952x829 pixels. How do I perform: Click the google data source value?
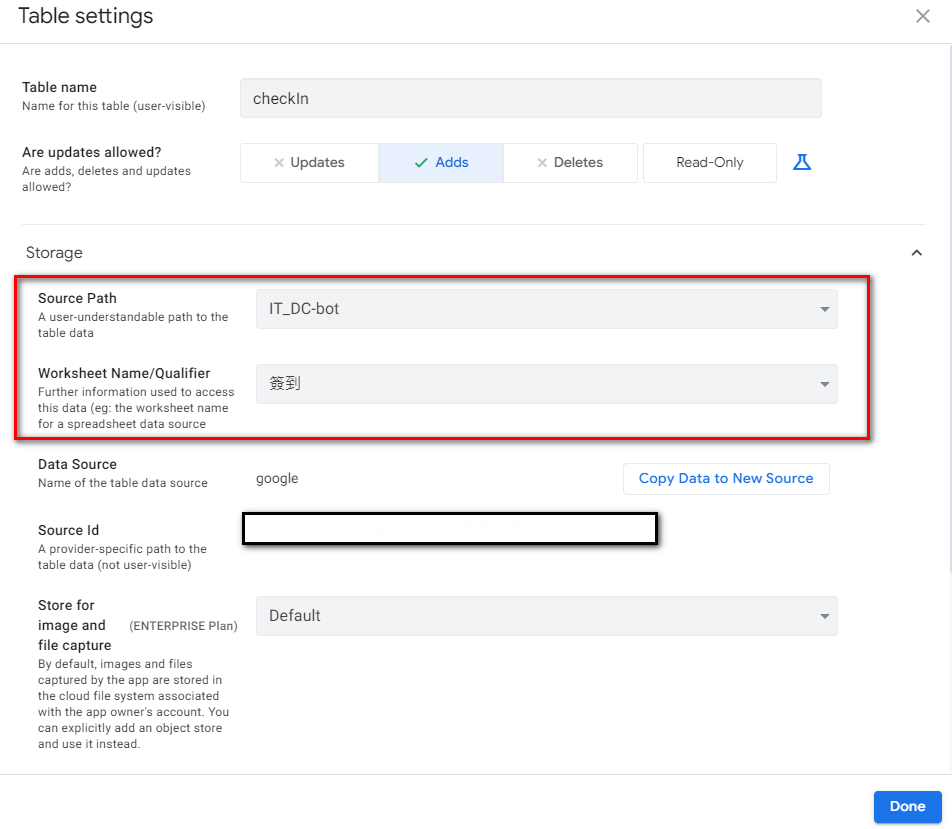click(277, 479)
